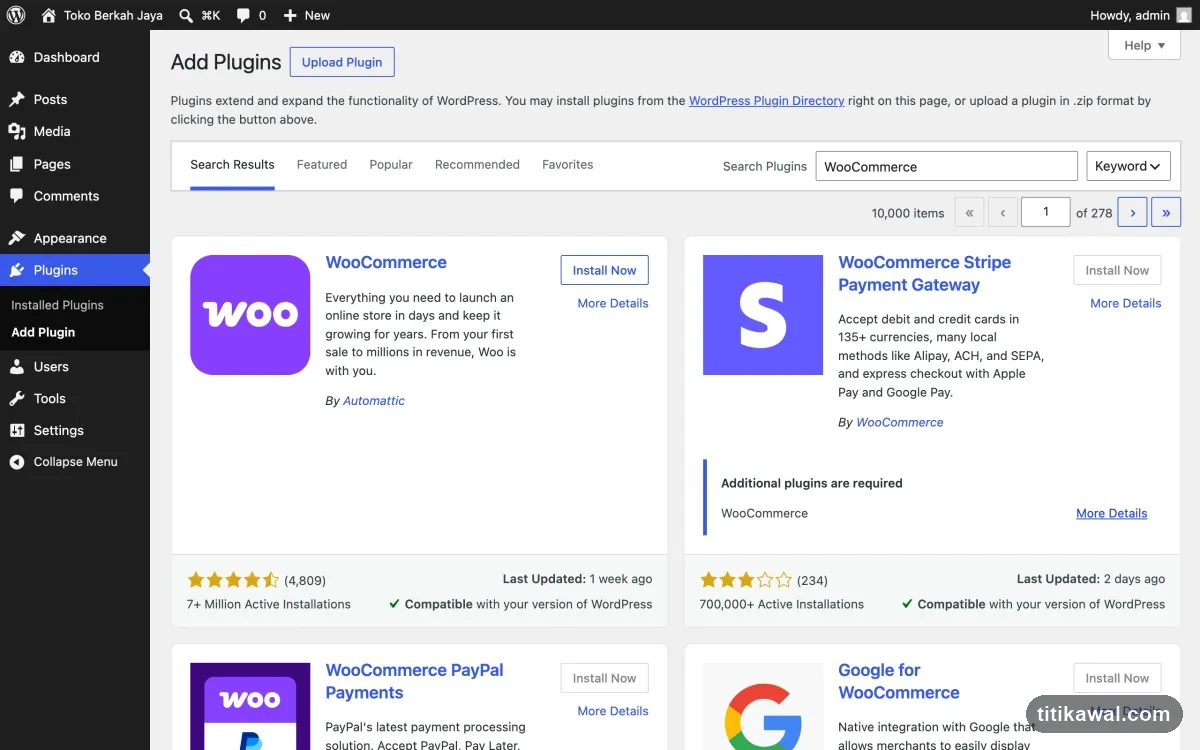The width and height of the screenshot is (1200, 750).
Task: Select Plugins in sidebar
Action: (x=75, y=270)
